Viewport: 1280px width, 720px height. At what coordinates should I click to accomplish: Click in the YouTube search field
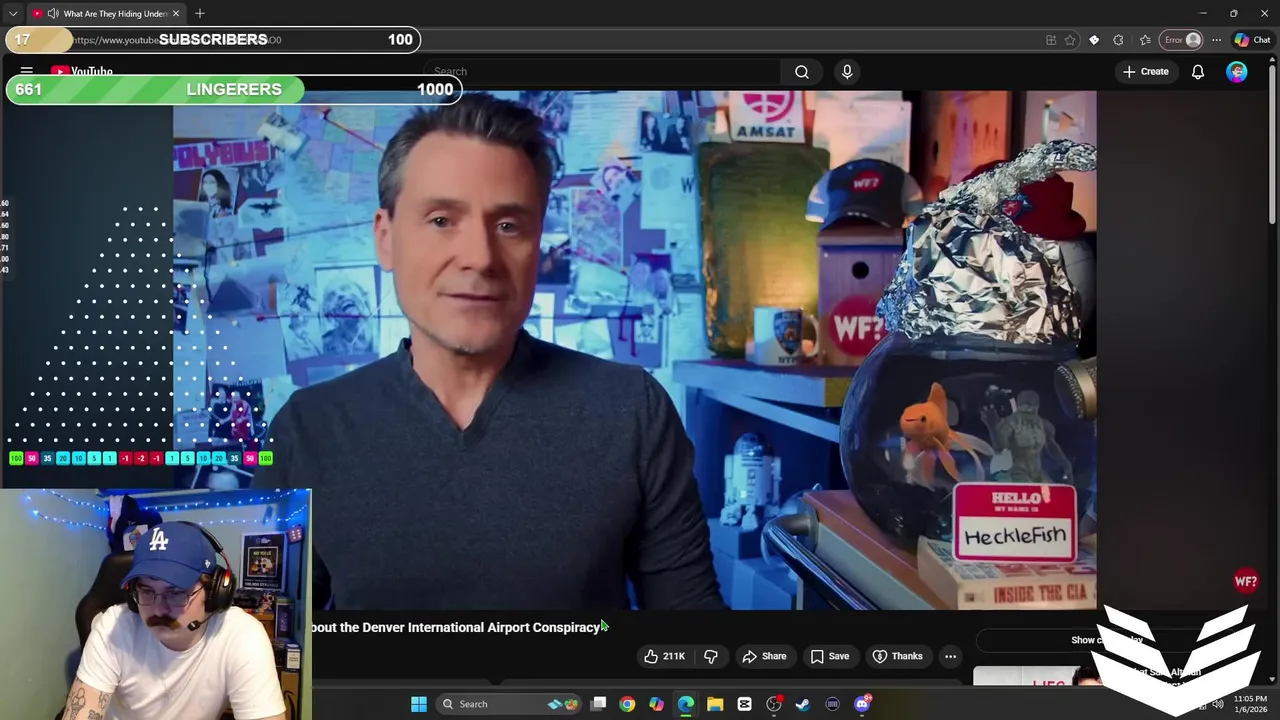coord(602,72)
